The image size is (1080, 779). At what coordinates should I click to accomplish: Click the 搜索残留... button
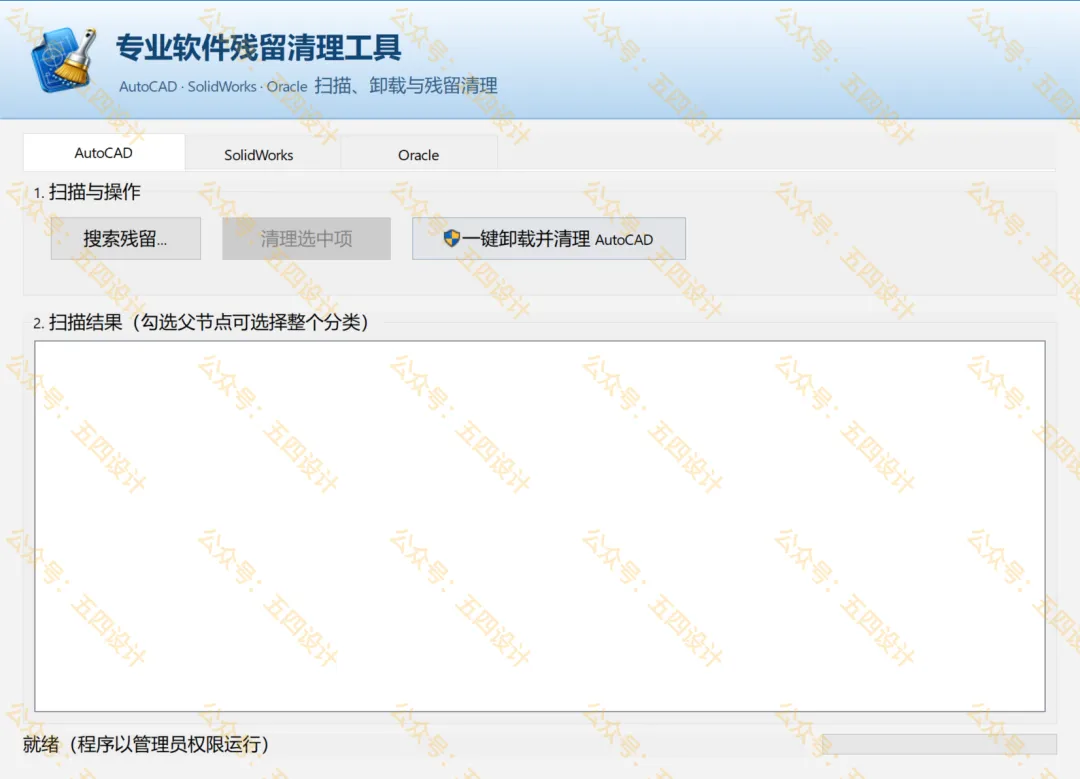coord(126,238)
